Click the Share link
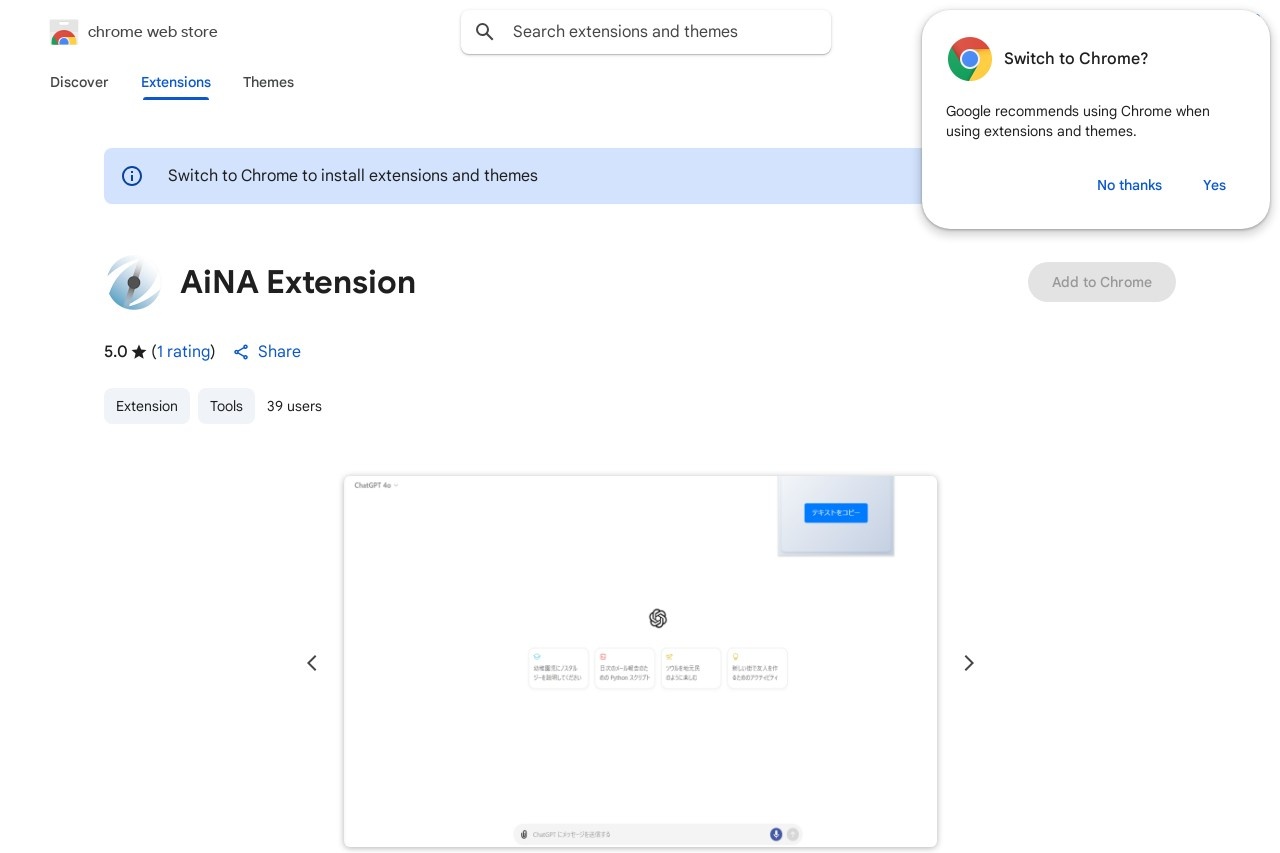 click(279, 352)
